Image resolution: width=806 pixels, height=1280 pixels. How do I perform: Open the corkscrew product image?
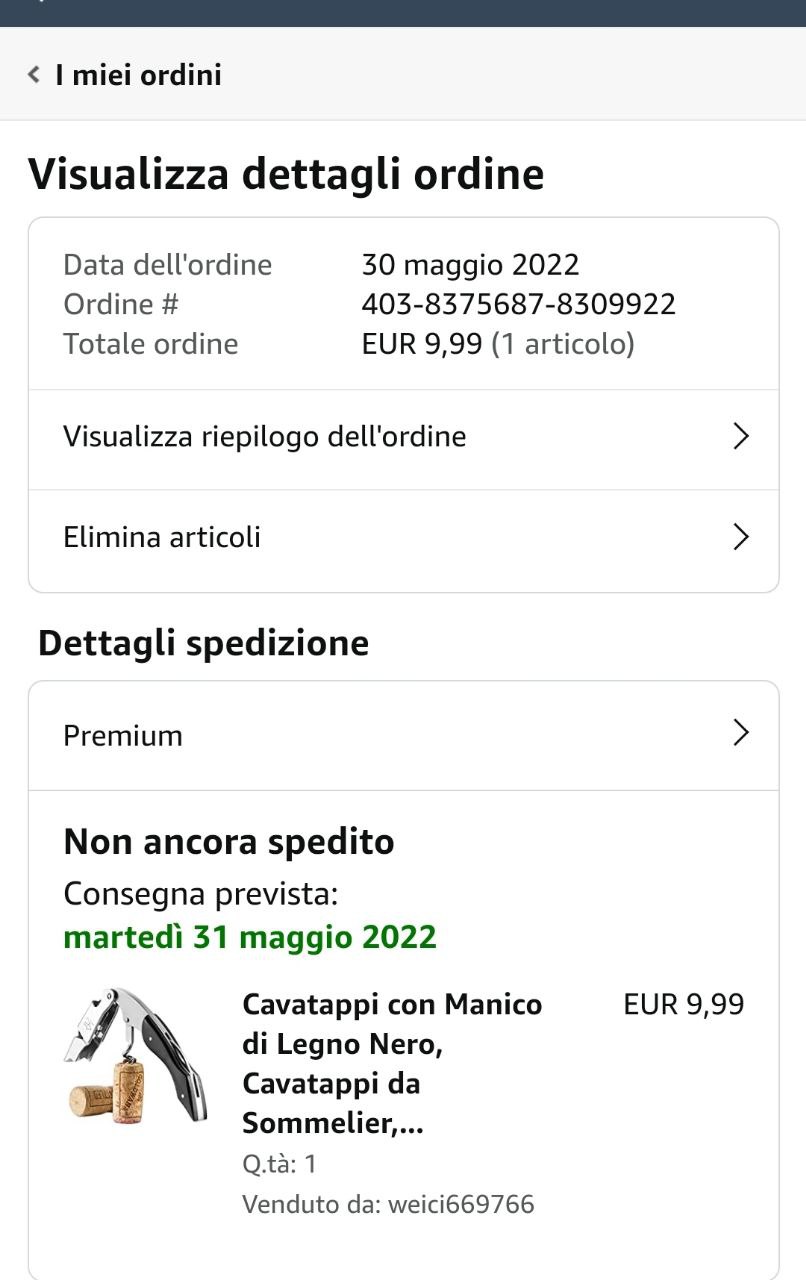tap(135, 1055)
